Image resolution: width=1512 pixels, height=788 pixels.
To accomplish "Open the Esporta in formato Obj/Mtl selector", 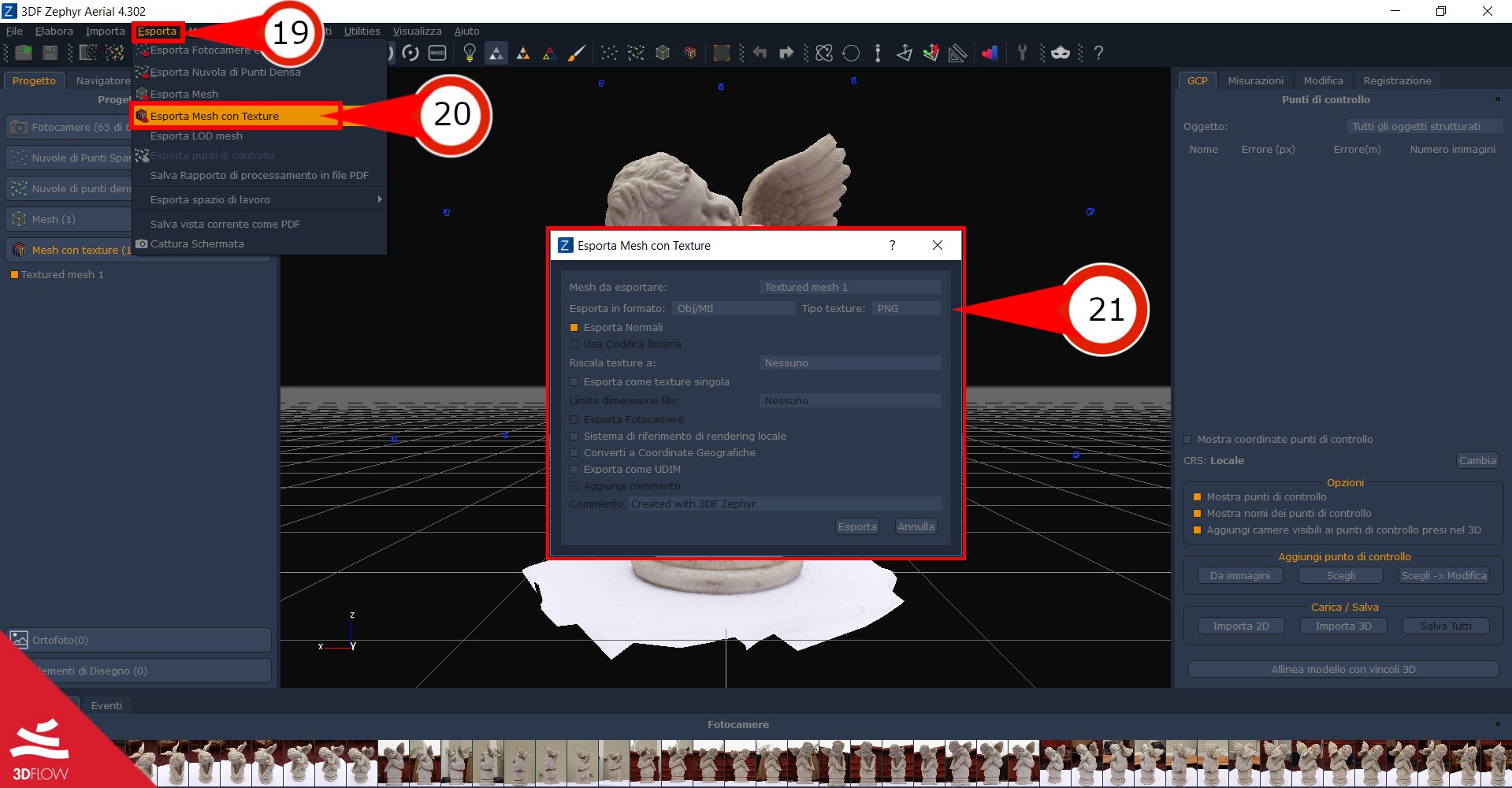I will click(x=734, y=308).
